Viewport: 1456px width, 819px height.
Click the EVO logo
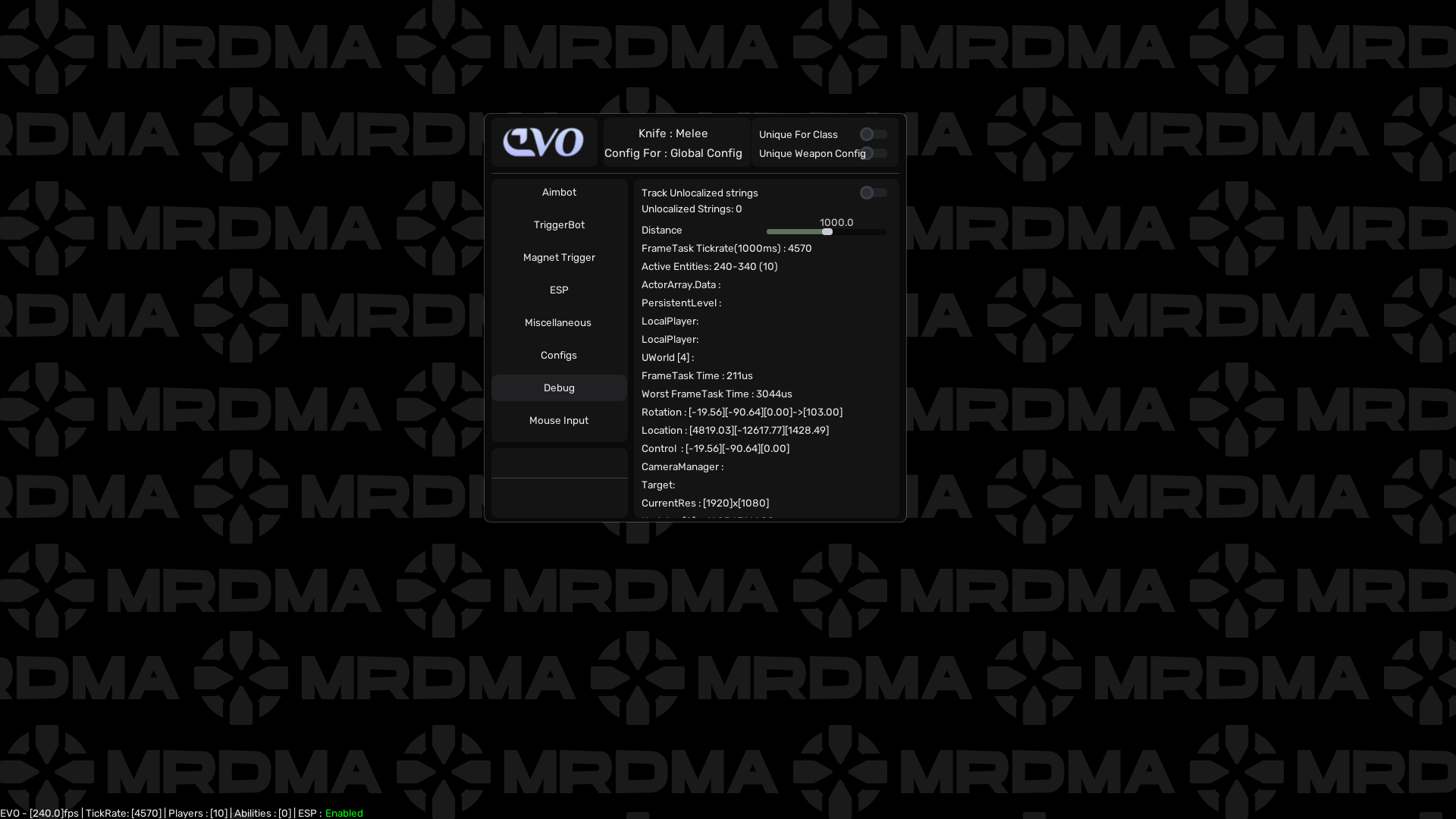(544, 142)
